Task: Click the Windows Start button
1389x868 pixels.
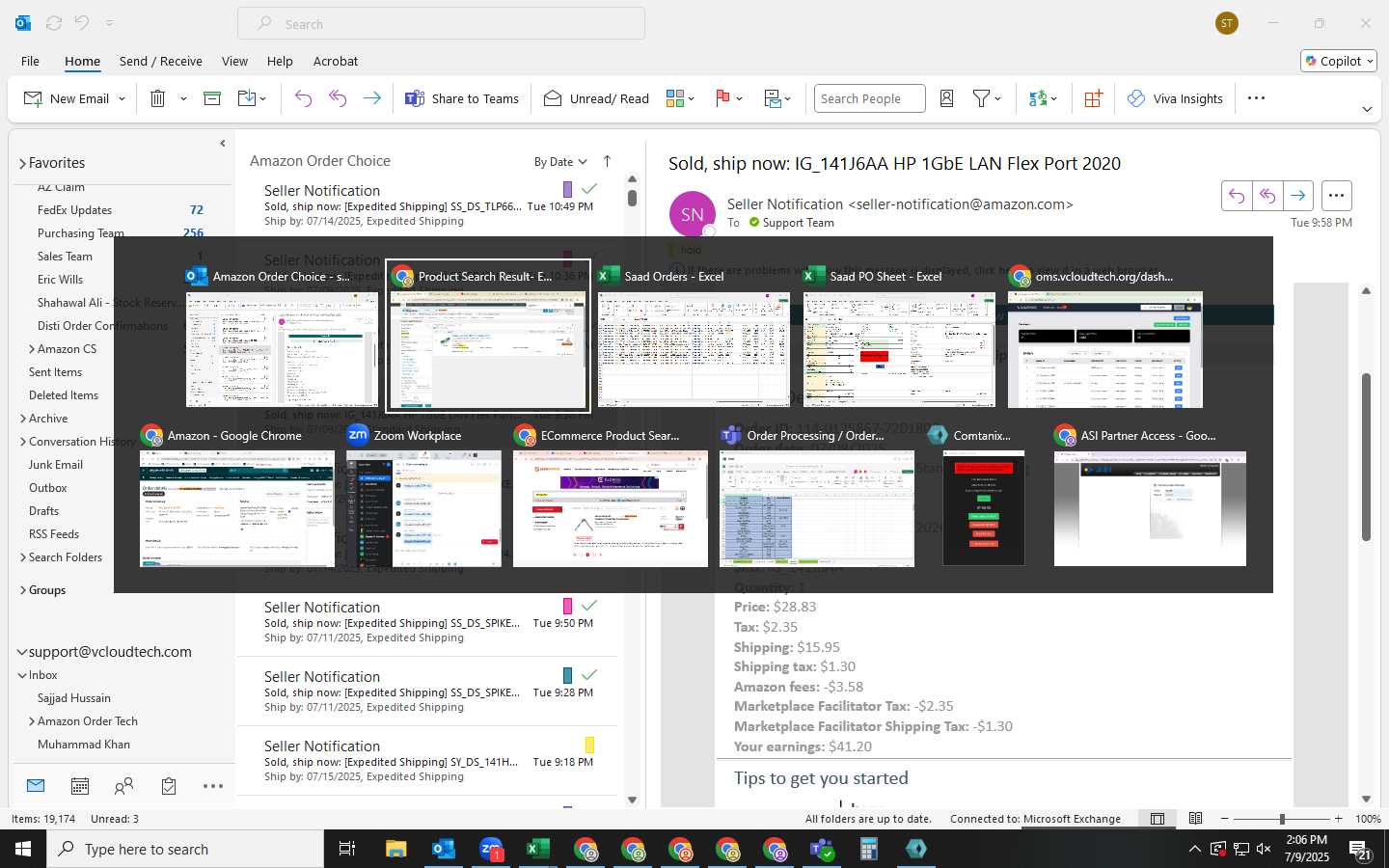Action: click(23, 849)
